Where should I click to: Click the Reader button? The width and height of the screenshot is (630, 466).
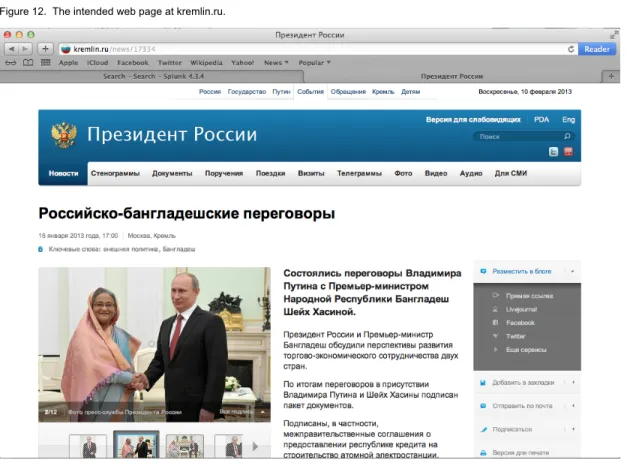pos(597,49)
